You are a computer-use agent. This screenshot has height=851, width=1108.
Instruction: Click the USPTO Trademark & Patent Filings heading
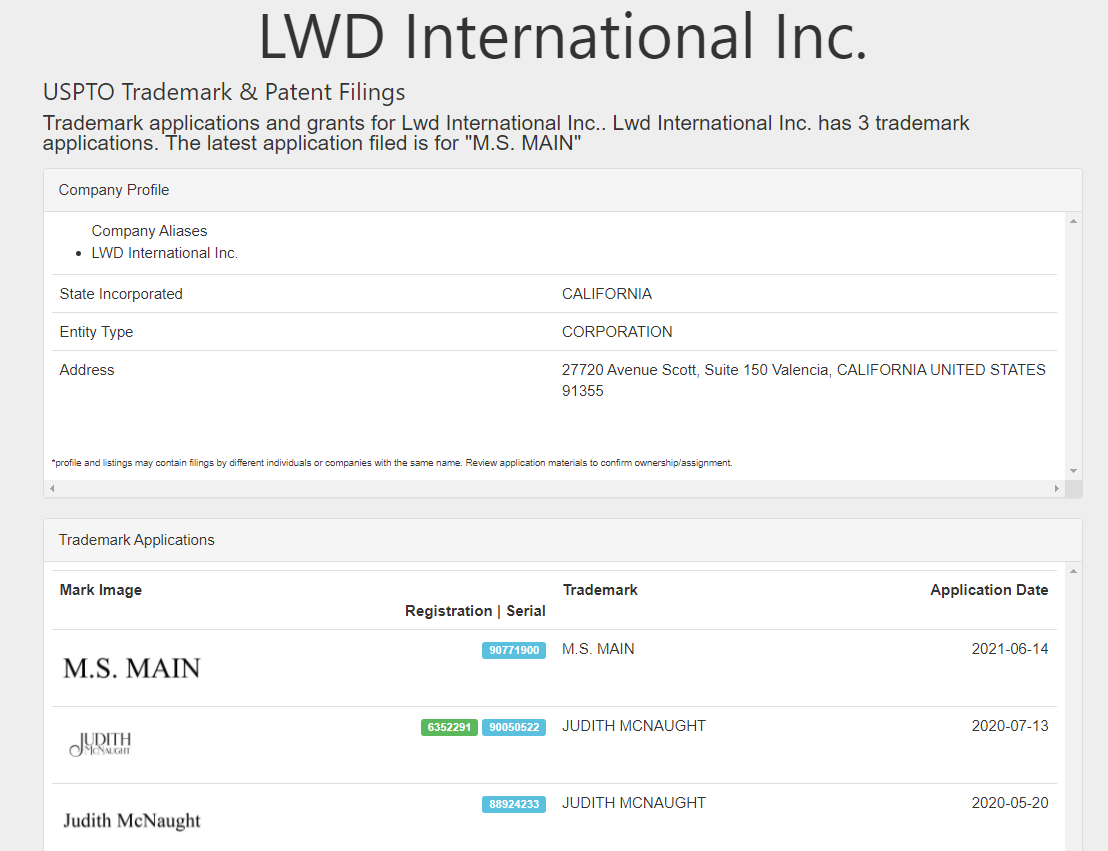coord(224,93)
